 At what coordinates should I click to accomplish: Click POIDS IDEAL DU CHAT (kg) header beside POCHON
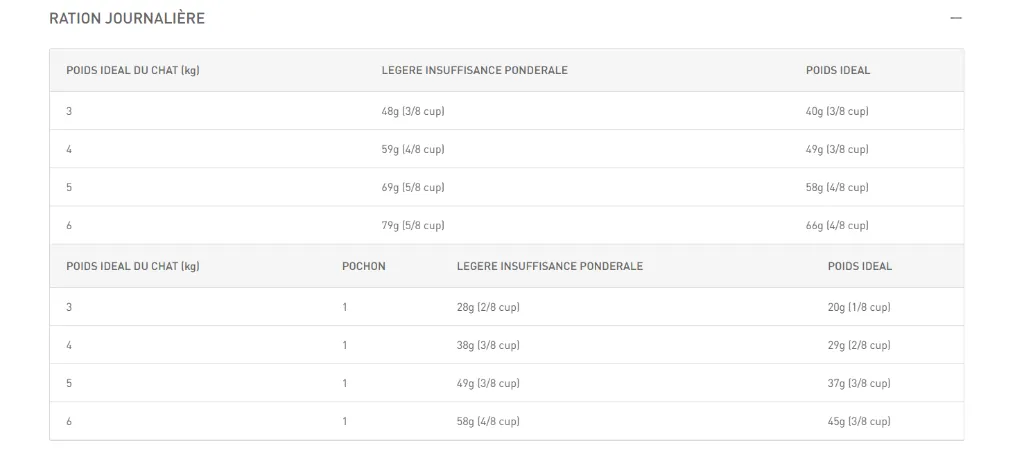coord(132,267)
